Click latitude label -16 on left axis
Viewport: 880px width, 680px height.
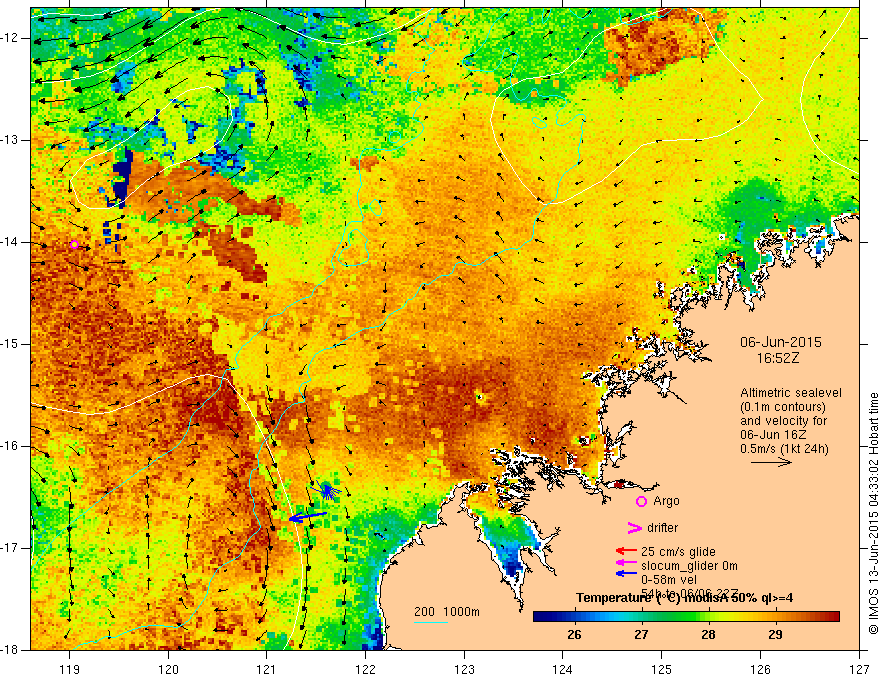[x=11, y=446]
